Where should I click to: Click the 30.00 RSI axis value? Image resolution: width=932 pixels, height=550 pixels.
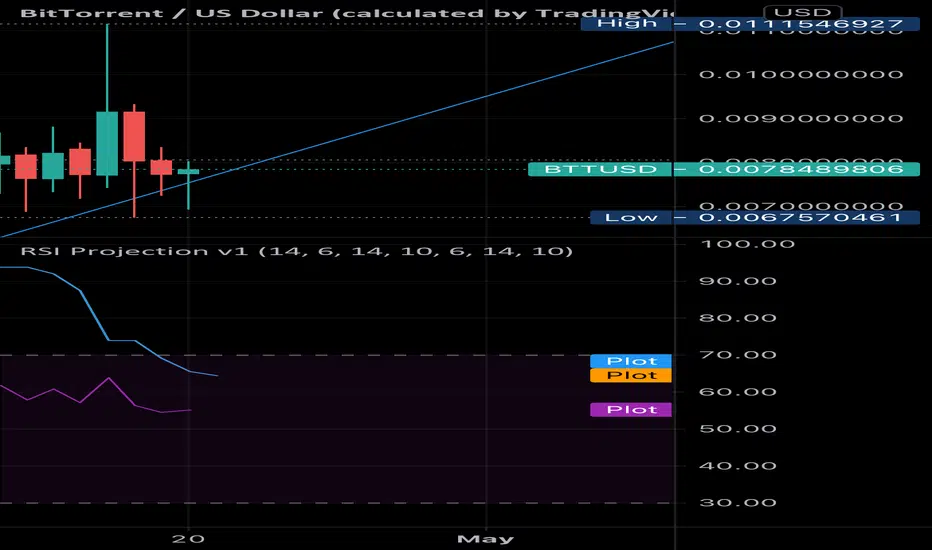(x=738, y=502)
